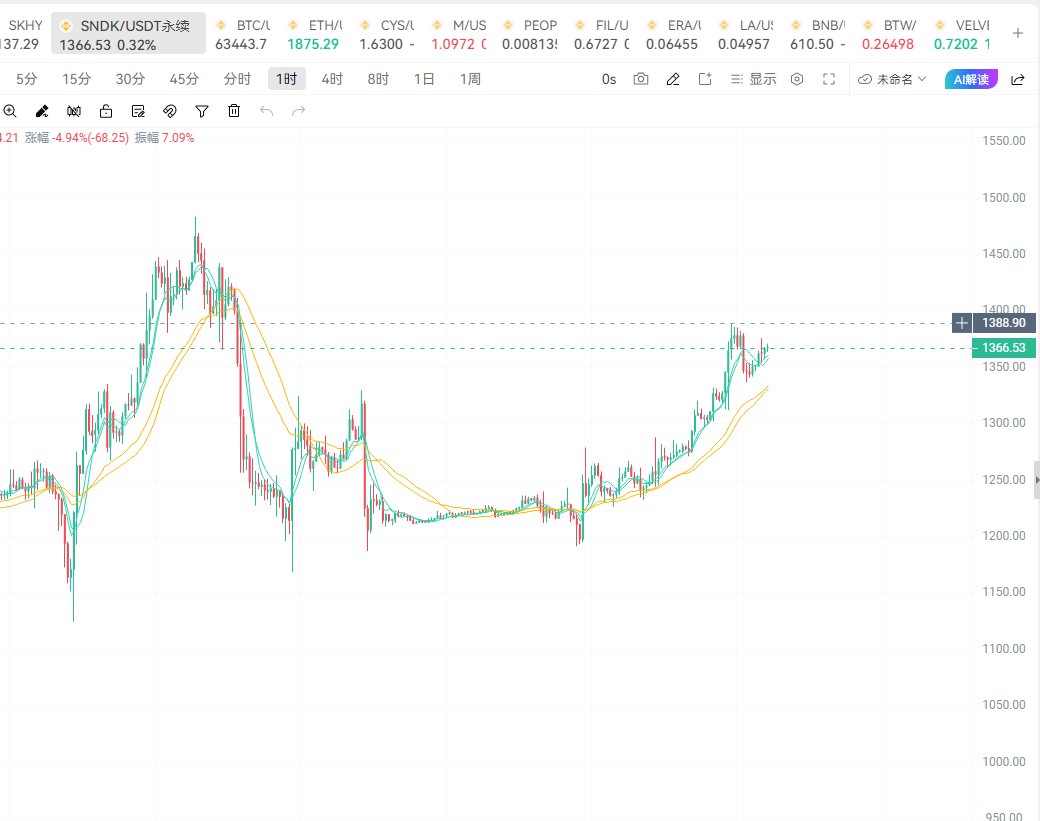The width and height of the screenshot is (1040, 821).
Task: Switch to the 30分 timeframe
Action: click(x=130, y=79)
